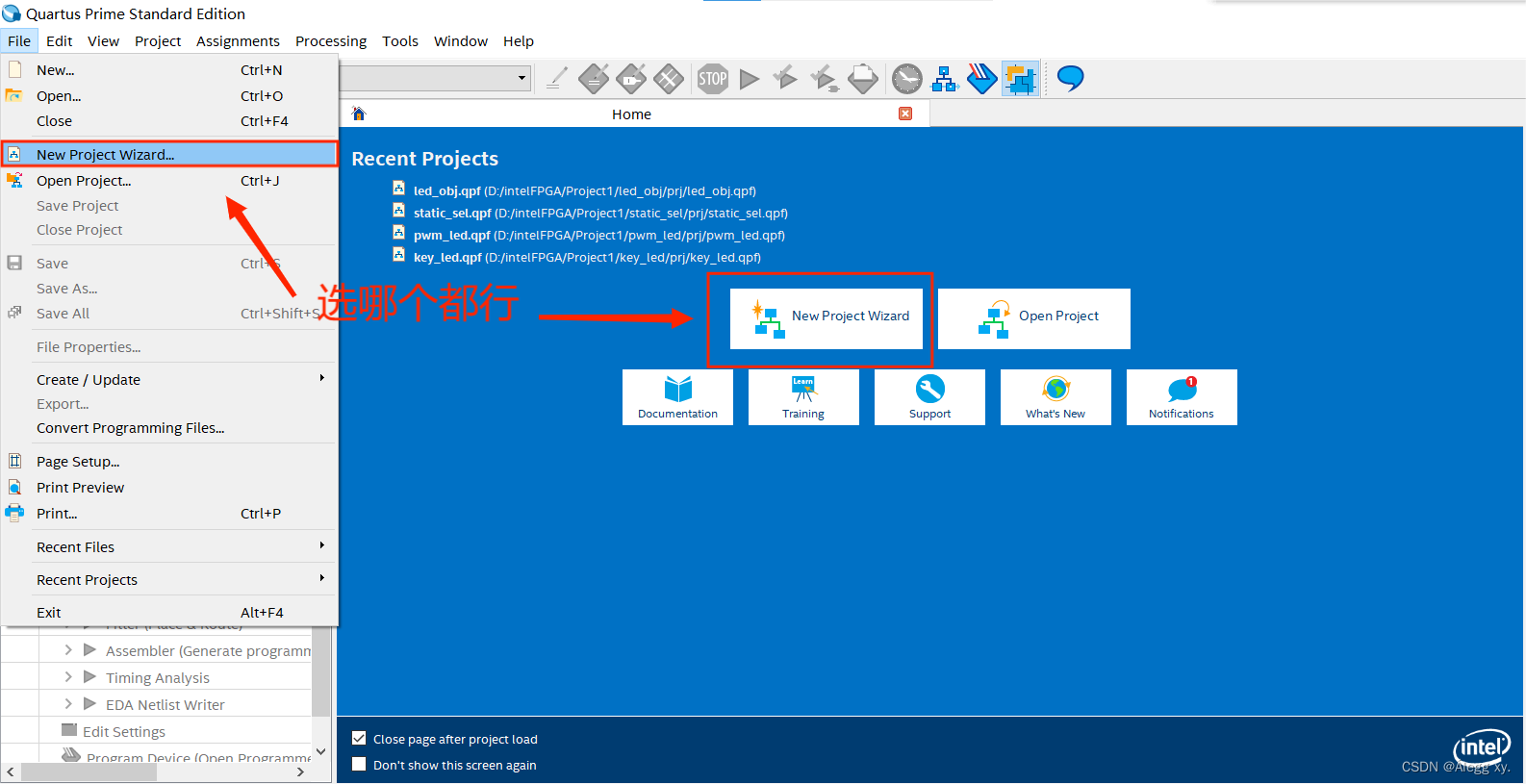Open the Help menu
Viewport: 1526px width, 784px height.
(519, 41)
